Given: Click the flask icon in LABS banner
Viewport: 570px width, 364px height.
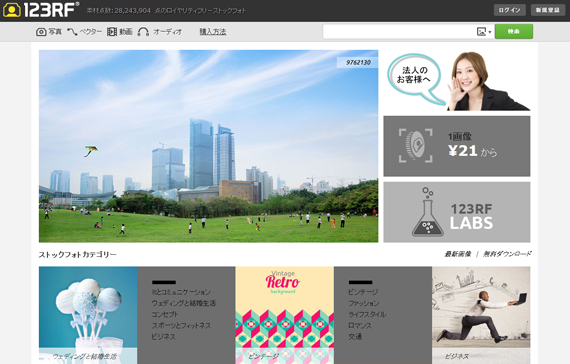Looking at the screenshot, I should pyautogui.click(x=428, y=212).
